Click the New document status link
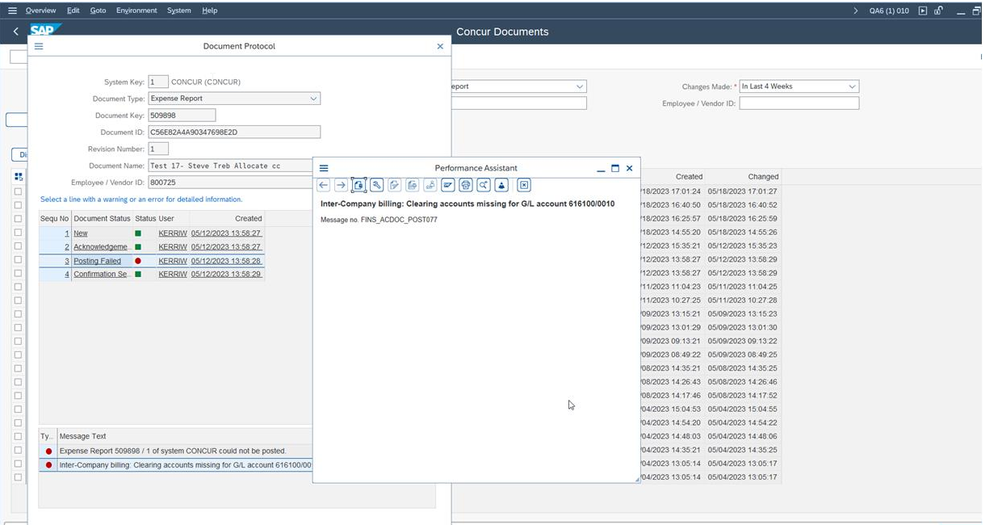Screen dimensions: 998x525 [81, 234]
